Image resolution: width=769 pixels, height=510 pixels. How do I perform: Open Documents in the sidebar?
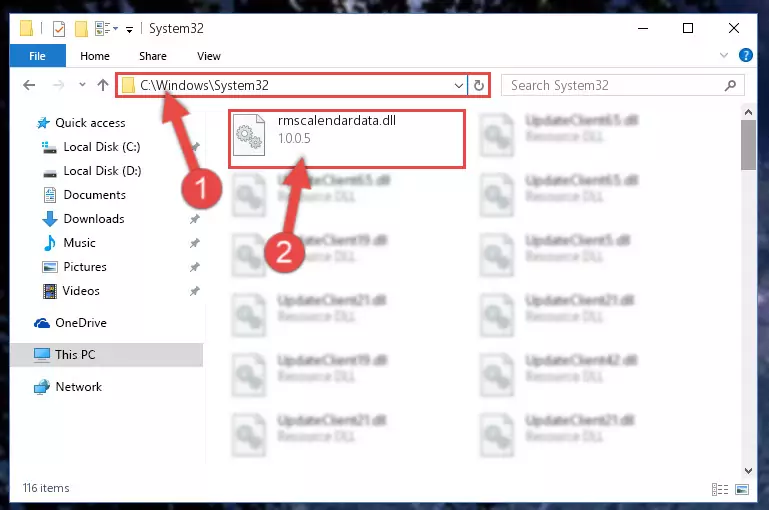pos(85,195)
